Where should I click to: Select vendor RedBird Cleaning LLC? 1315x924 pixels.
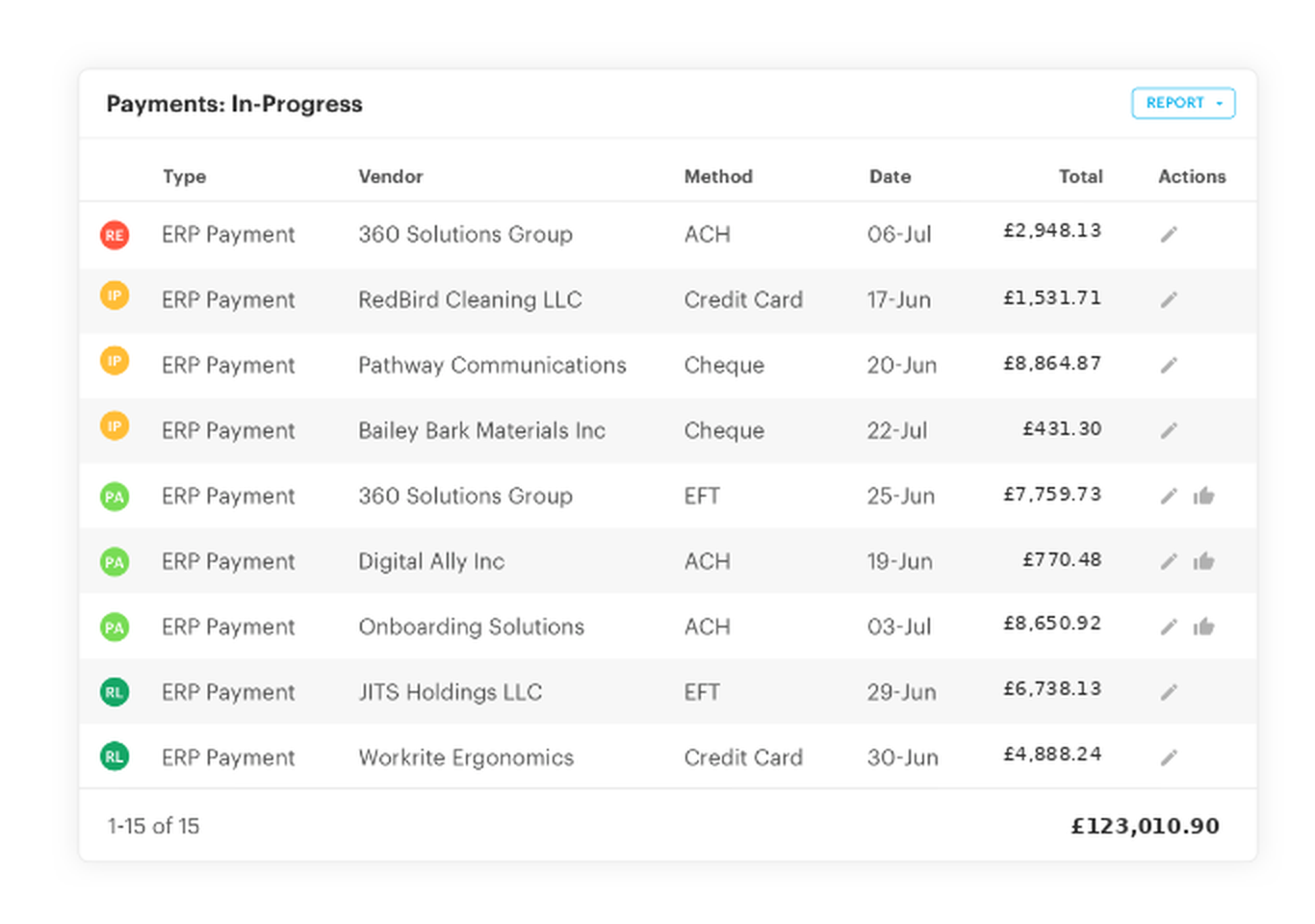coord(470,299)
